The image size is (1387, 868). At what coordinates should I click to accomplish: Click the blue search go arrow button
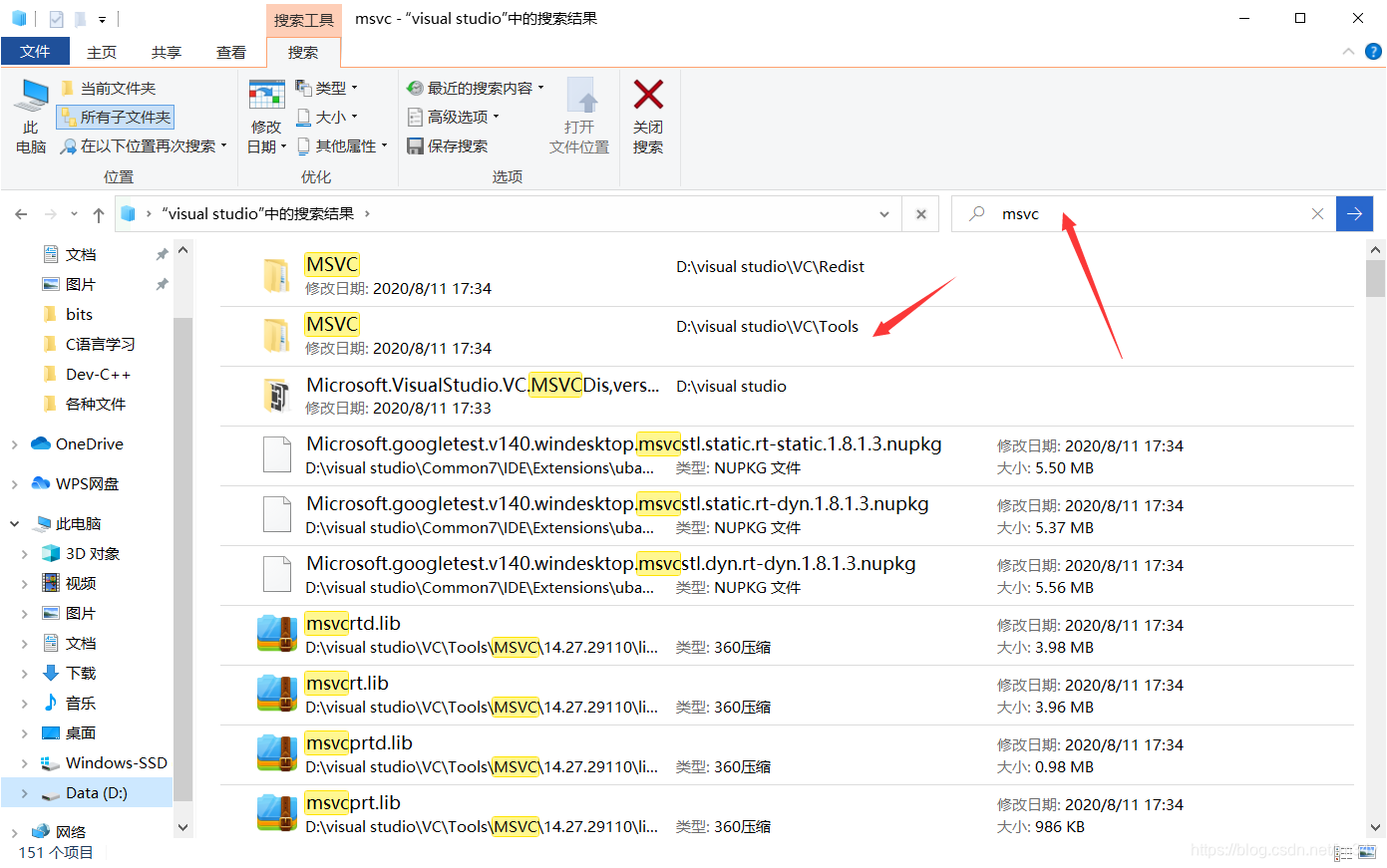1354,214
